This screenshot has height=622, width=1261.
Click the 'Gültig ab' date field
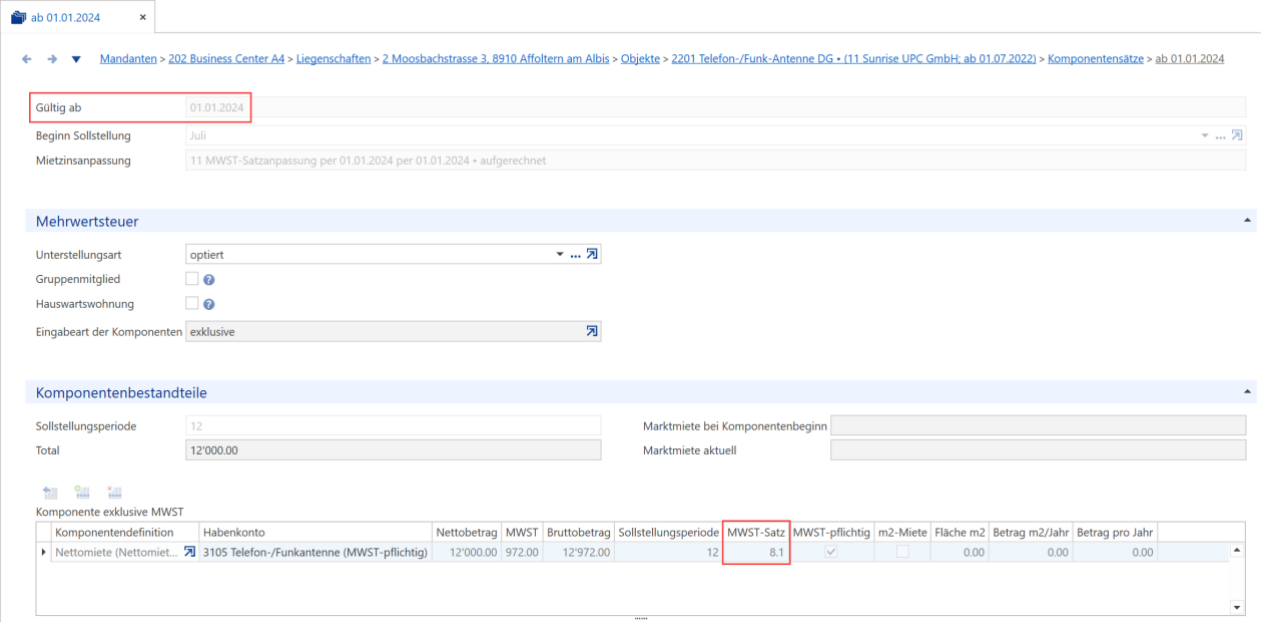click(x=716, y=107)
